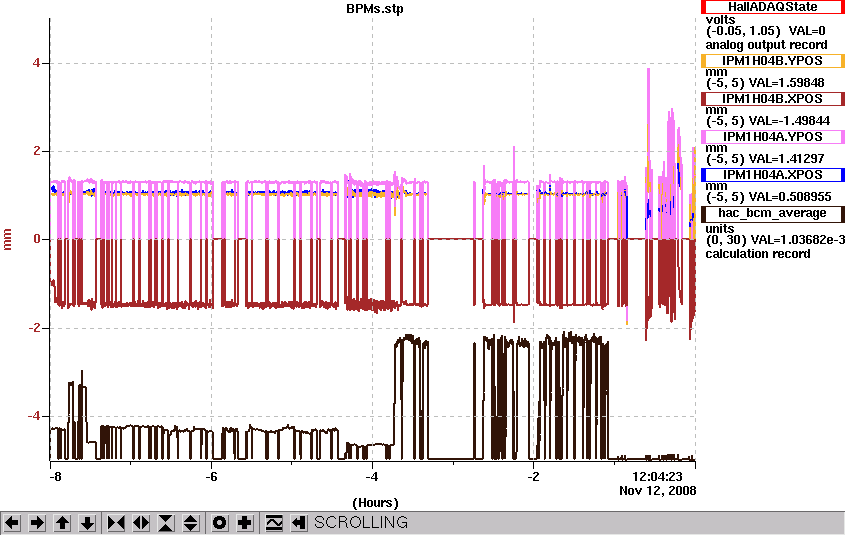
Task: Pan the plot left with the left arrow
Action: click(12, 523)
